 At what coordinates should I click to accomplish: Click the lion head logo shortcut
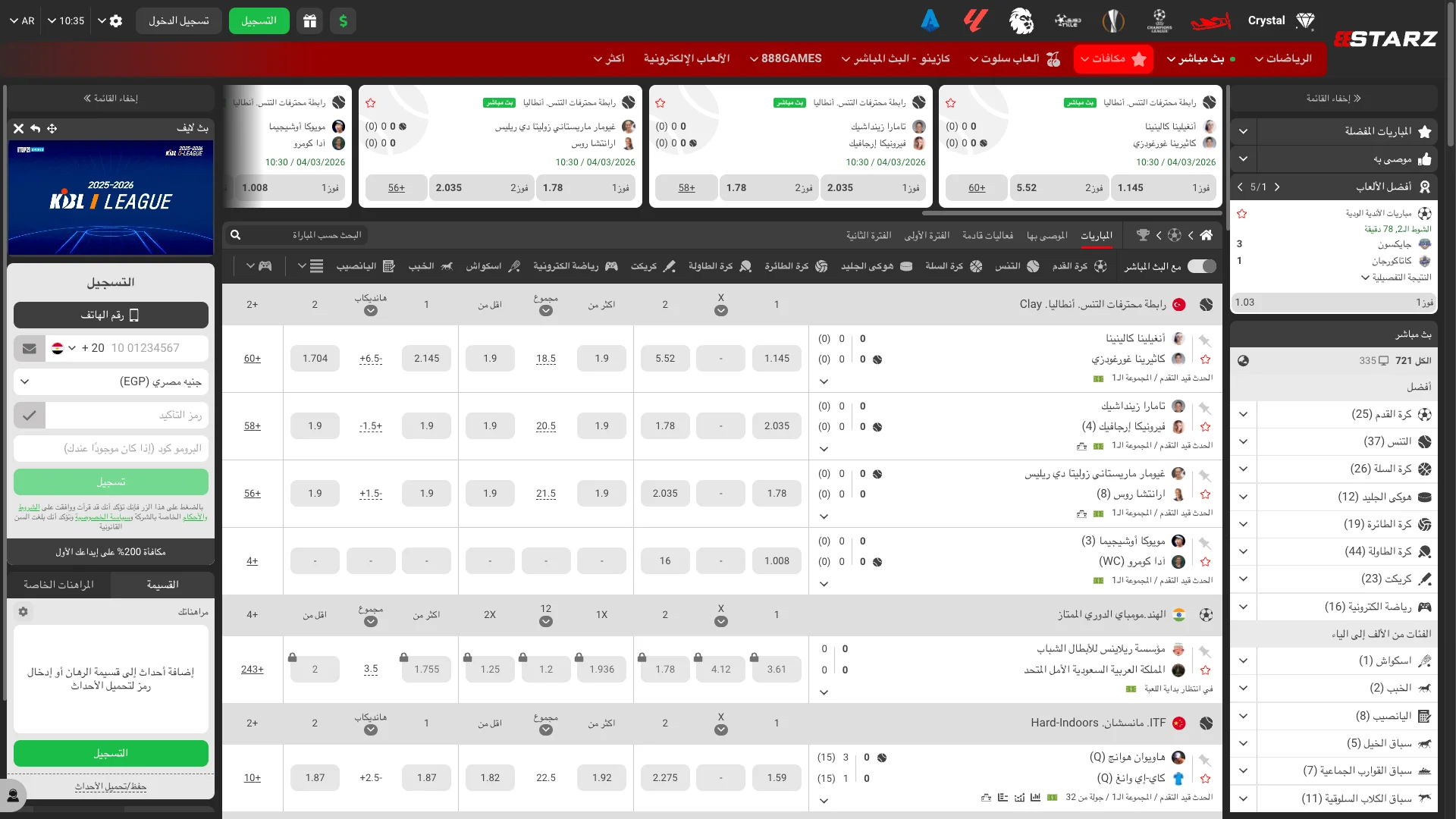1021,21
